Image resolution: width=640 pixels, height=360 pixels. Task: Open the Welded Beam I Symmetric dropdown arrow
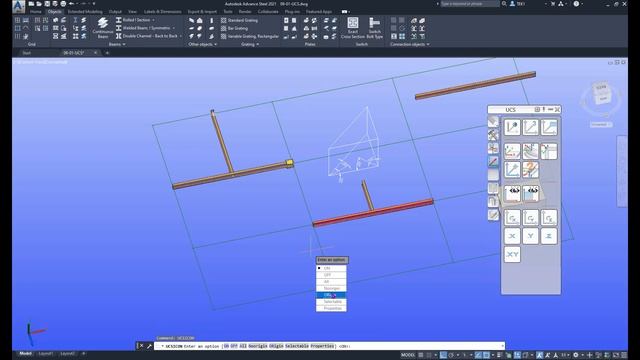[x=174, y=28]
